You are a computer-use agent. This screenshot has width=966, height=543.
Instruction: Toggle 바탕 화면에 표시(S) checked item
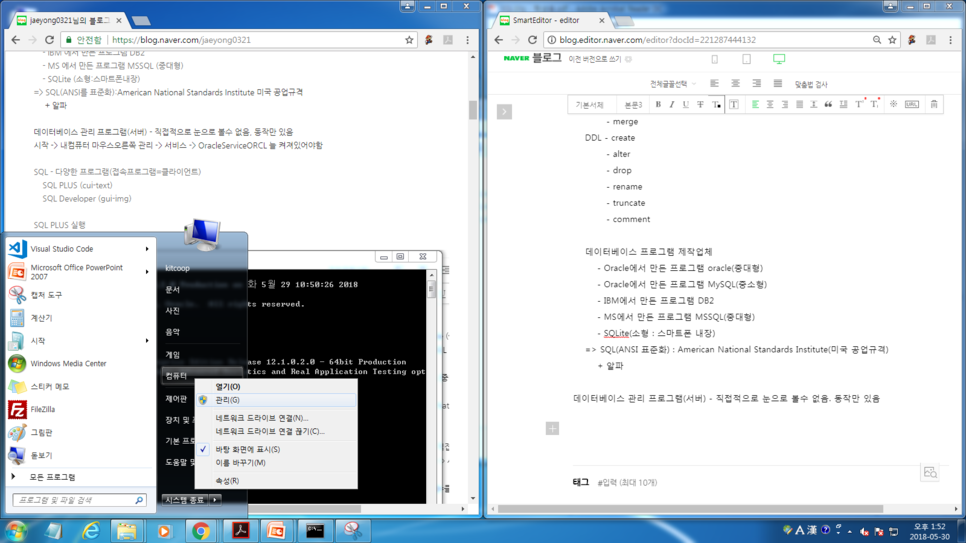point(275,449)
